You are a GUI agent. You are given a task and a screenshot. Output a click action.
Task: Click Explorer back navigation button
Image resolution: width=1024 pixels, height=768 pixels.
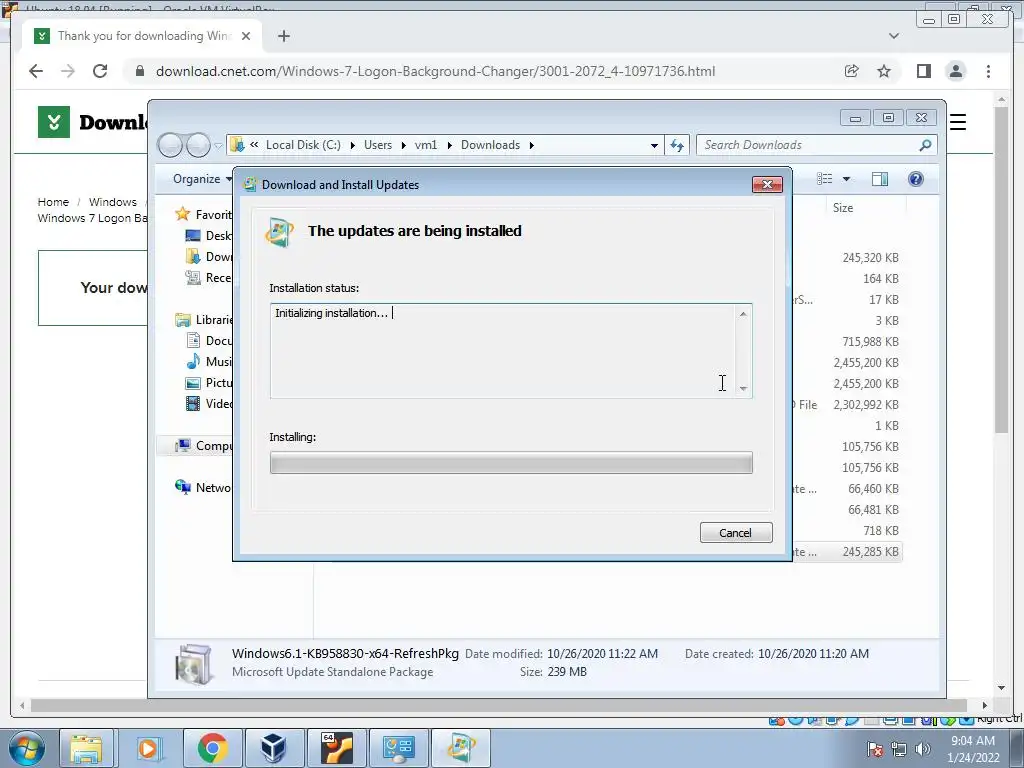tap(170, 145)
